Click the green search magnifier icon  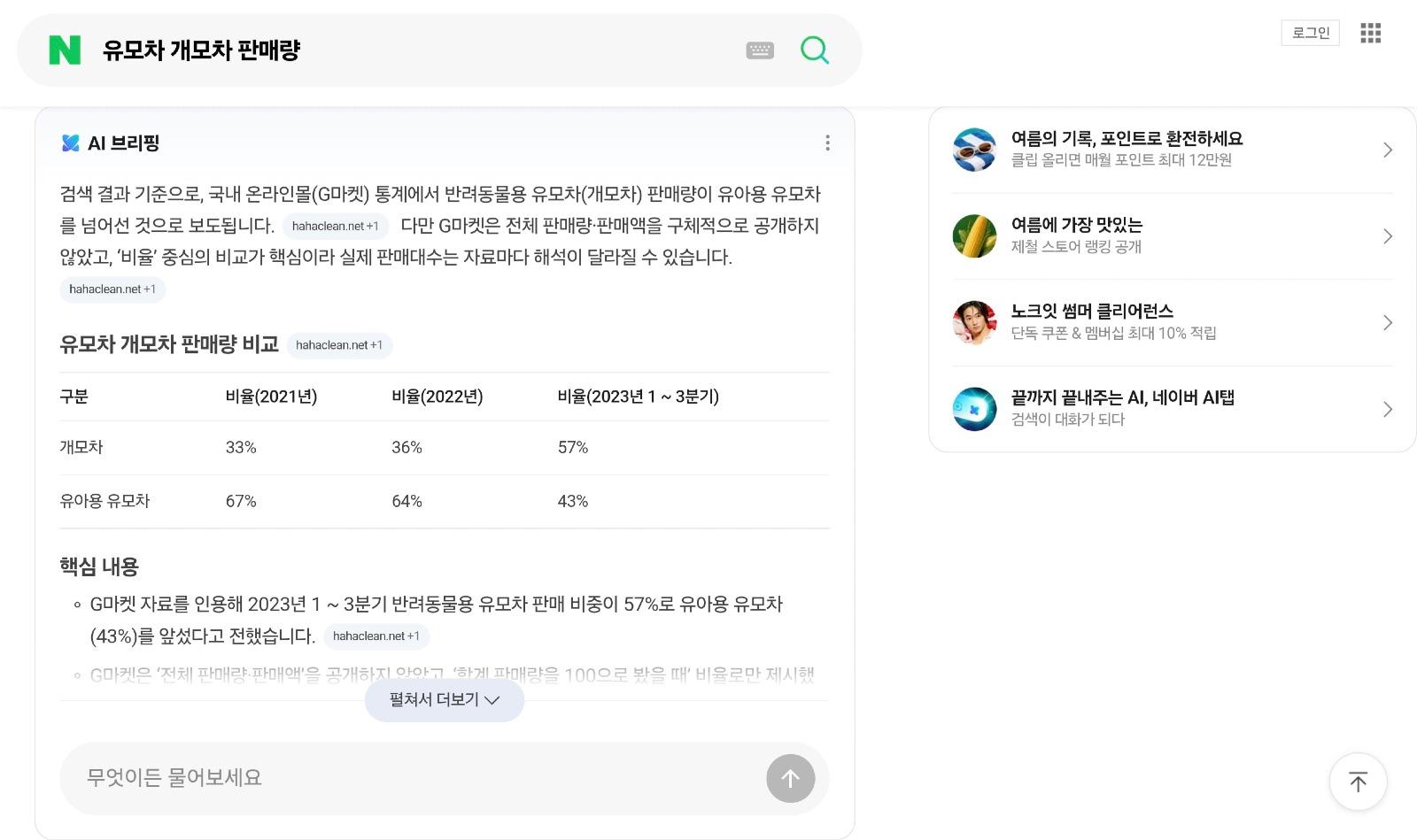[815, 50]
